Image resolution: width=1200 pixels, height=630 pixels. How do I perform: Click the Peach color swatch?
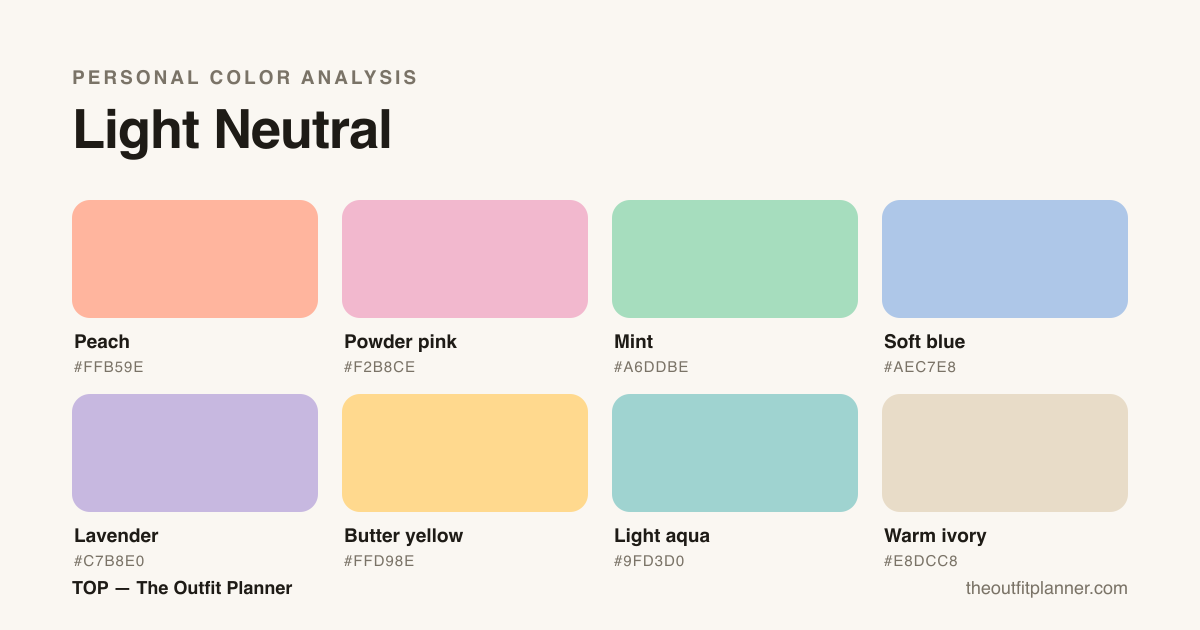[x=195, y=259]
